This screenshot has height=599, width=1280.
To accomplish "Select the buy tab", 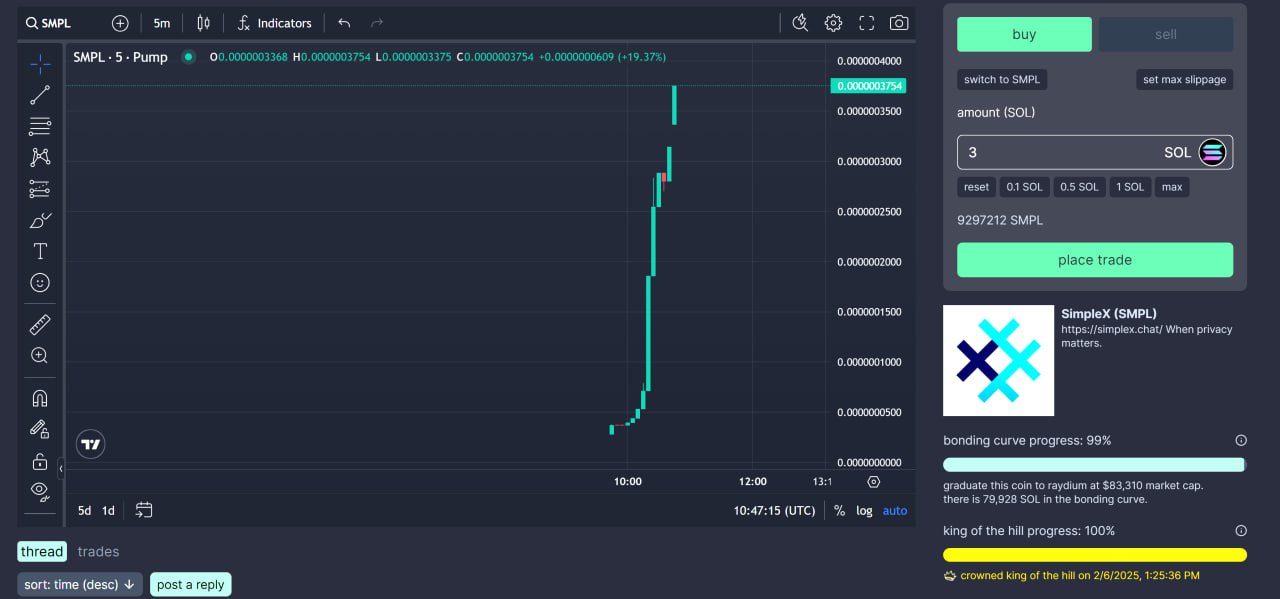I will coord(1024,34).
